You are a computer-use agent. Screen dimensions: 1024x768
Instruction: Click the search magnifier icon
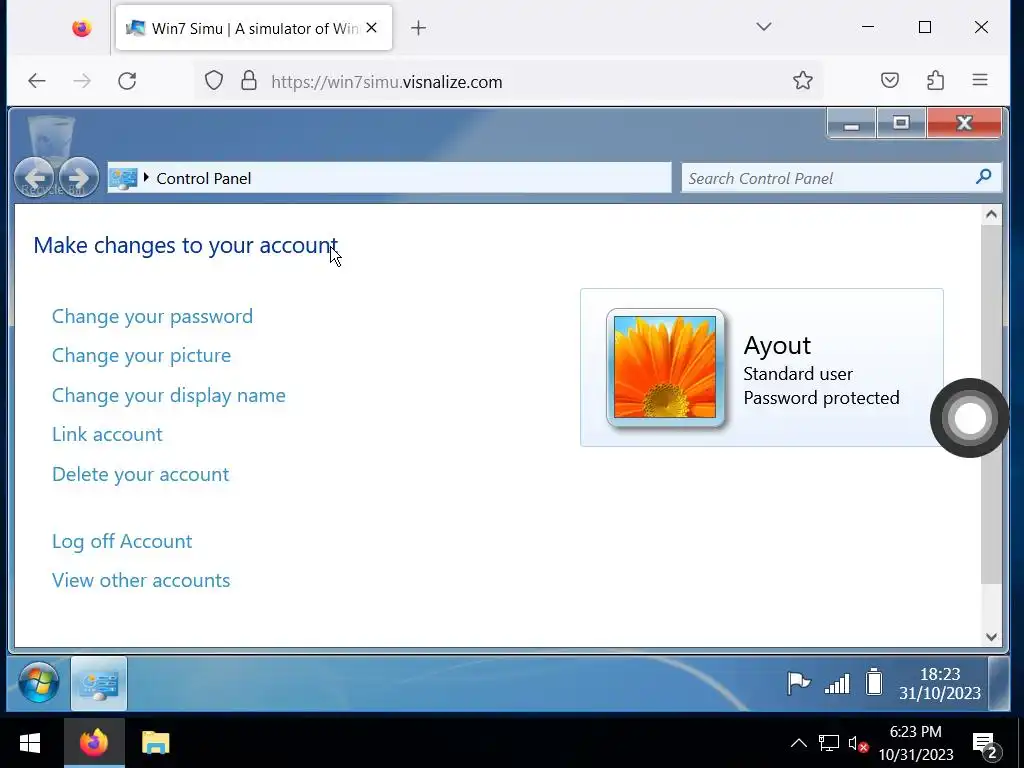[x=984, y=177]
